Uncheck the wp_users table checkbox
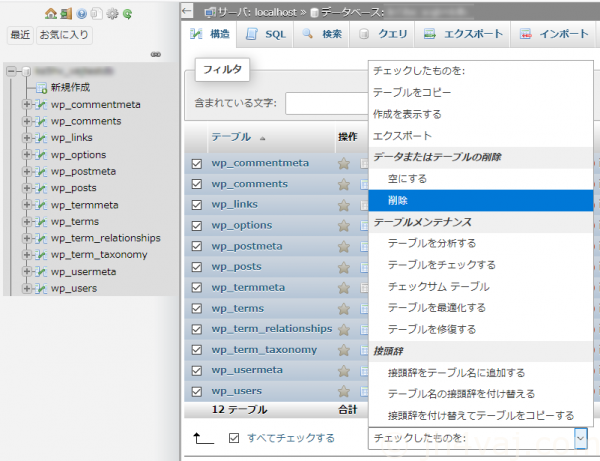 (197, 392)
